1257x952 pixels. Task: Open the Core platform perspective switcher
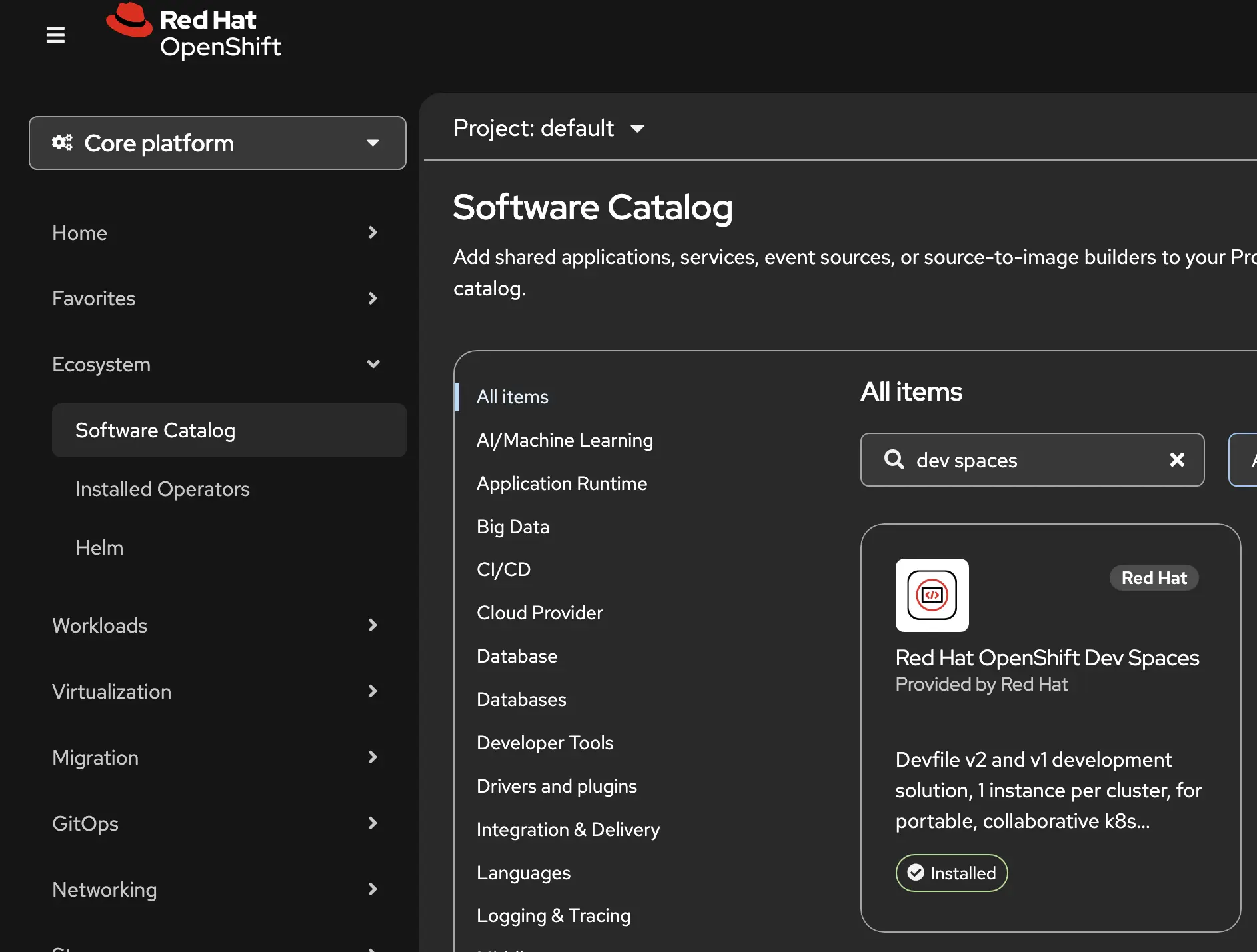[x=217, y=143]
